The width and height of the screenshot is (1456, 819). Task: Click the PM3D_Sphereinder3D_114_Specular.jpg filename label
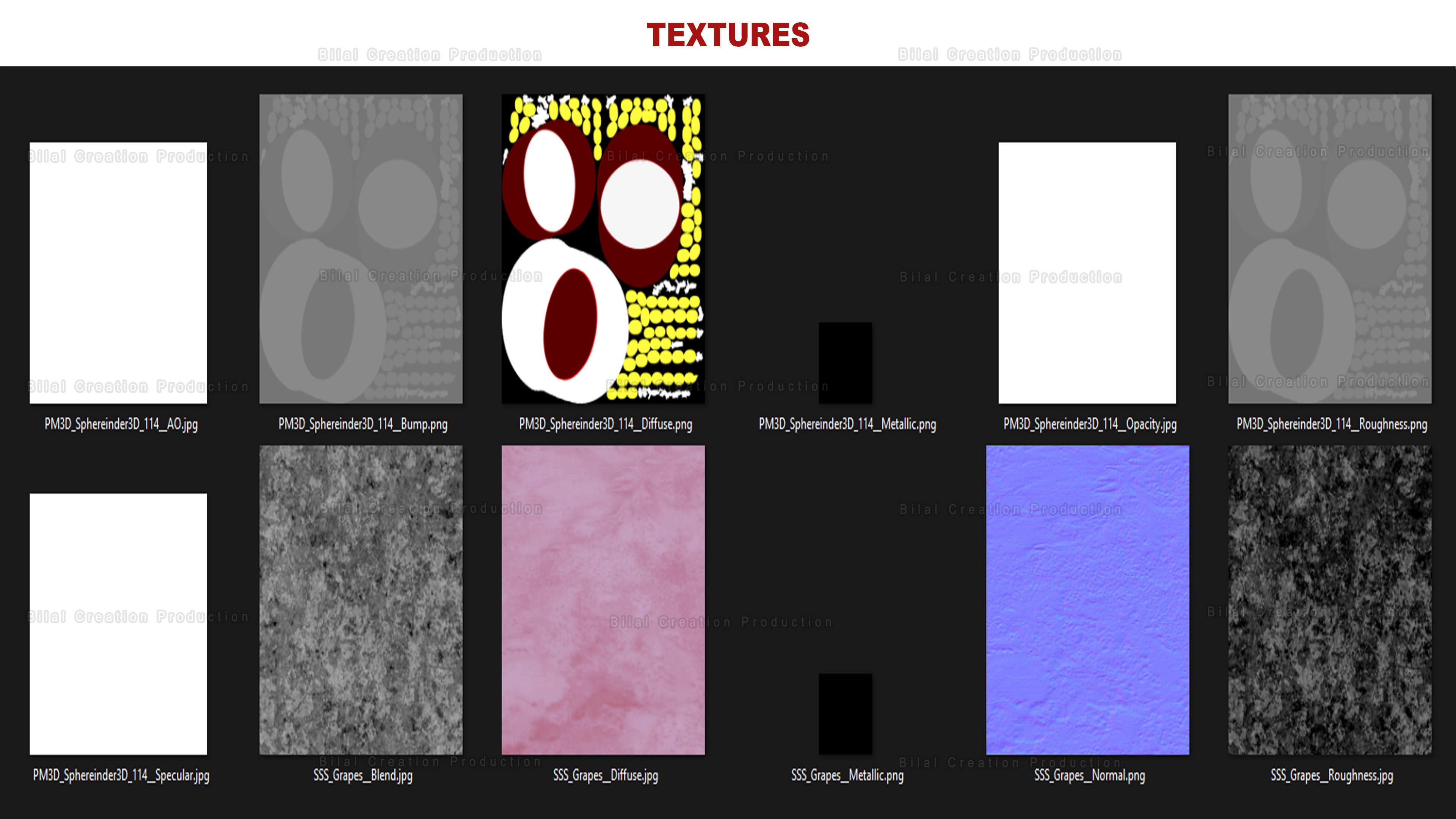121,775
